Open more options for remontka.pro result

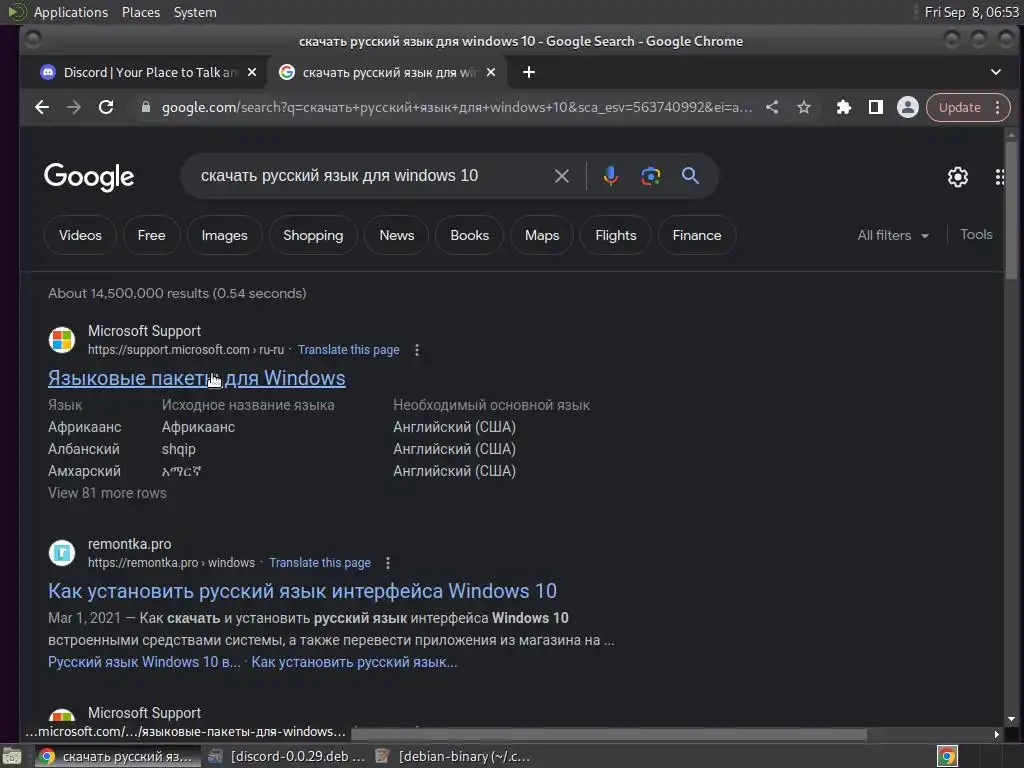(388, 563)
